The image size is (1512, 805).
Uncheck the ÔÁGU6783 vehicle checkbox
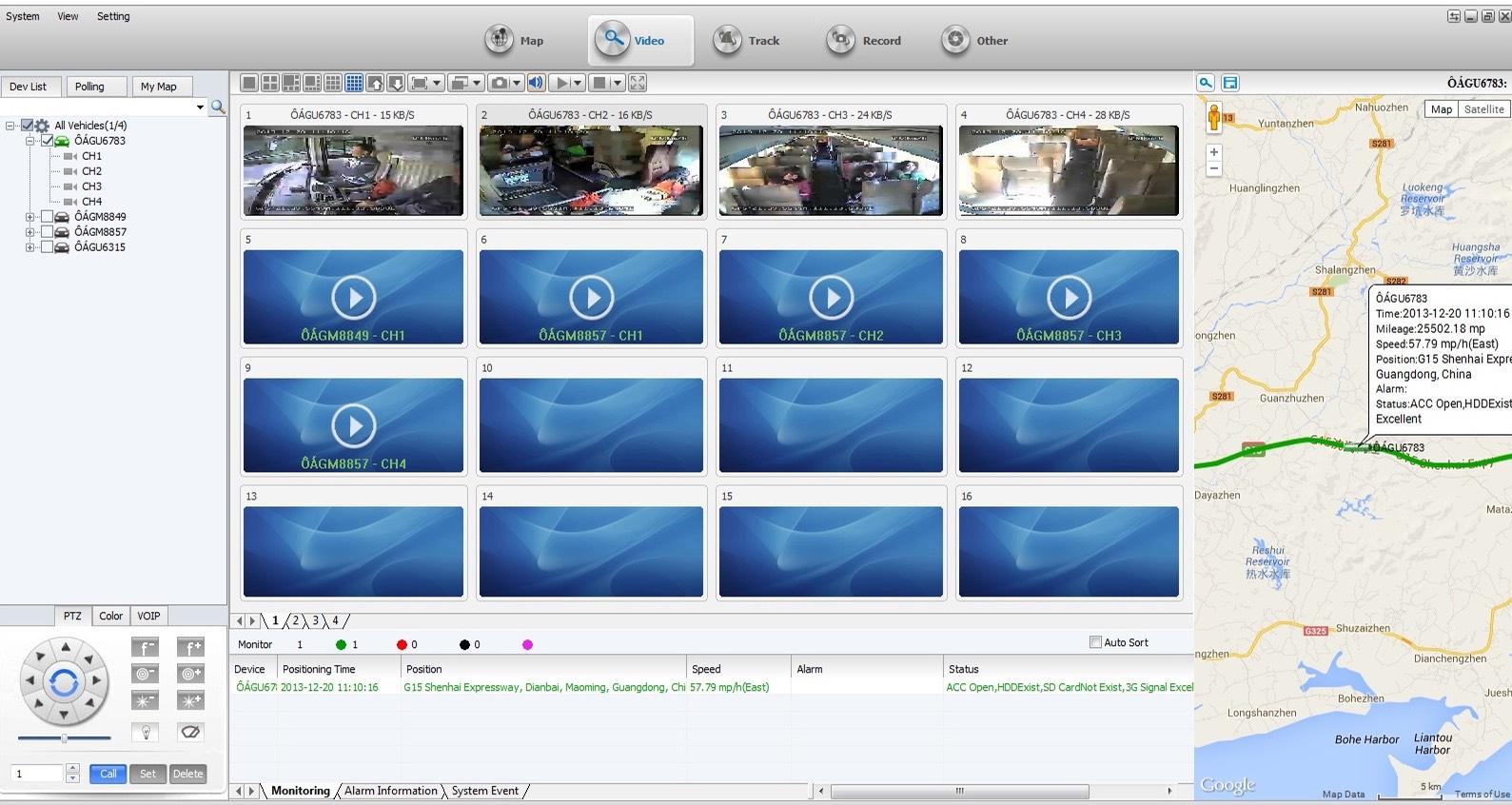[47, 141]
